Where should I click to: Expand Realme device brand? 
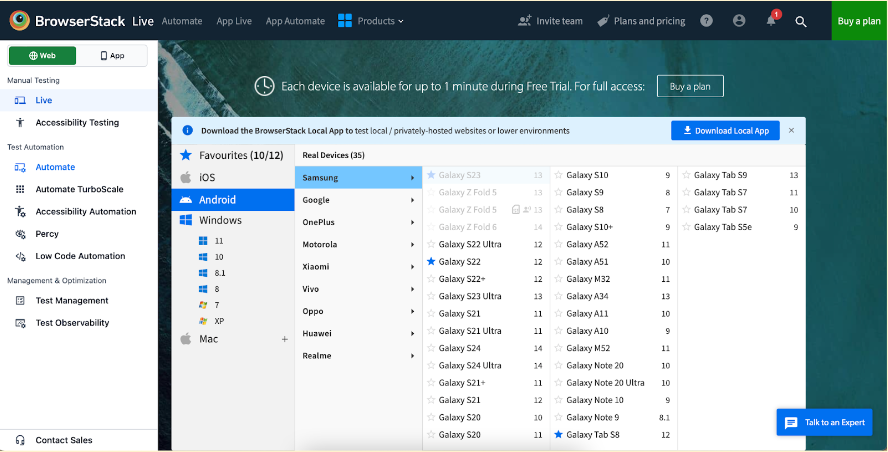click(x=358, y=356)
